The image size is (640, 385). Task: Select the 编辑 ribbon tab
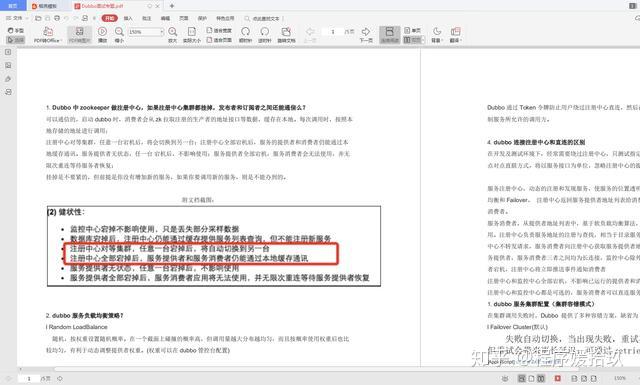tap(165, 18)
